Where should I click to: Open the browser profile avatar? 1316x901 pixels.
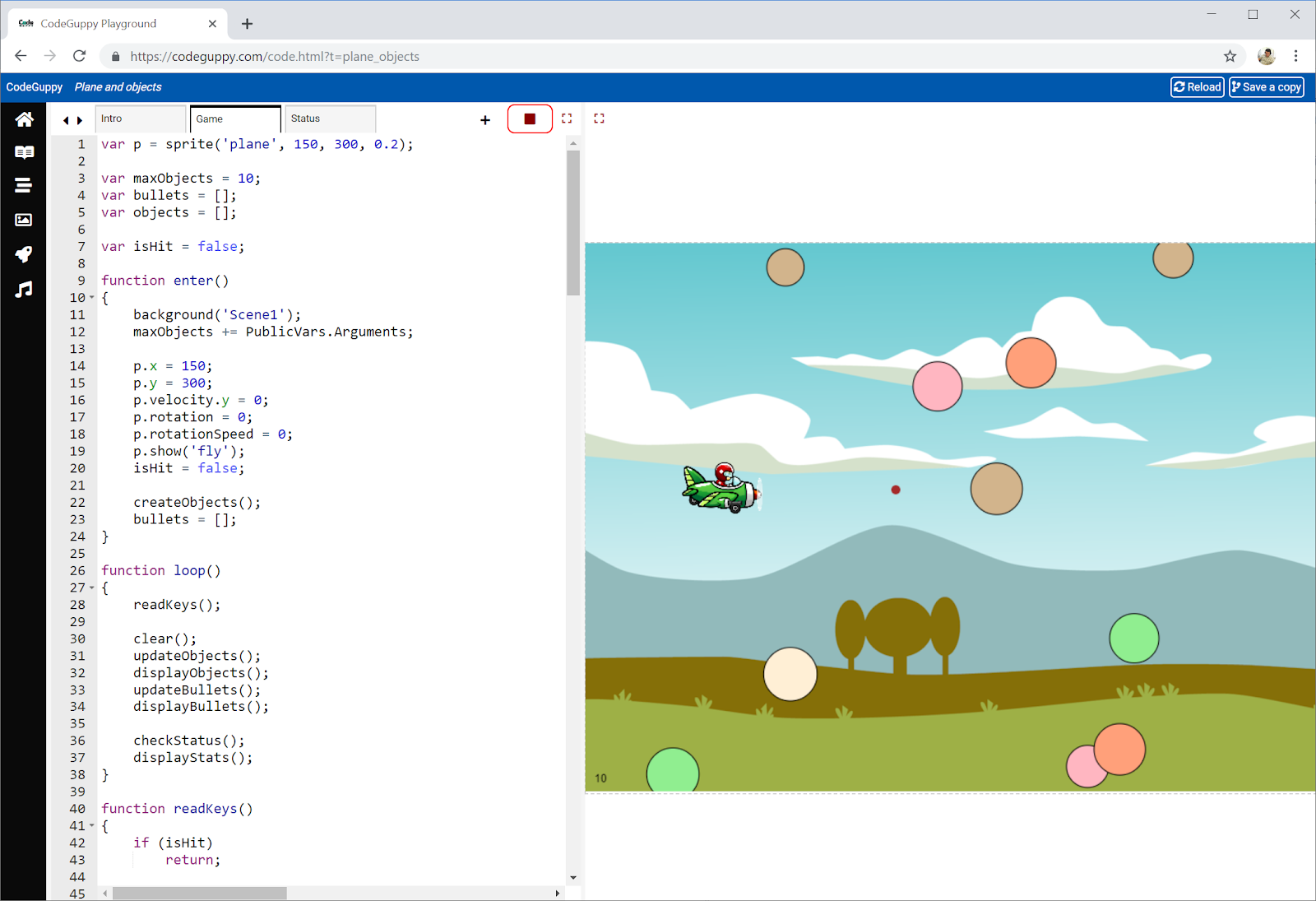(1266, 56)
